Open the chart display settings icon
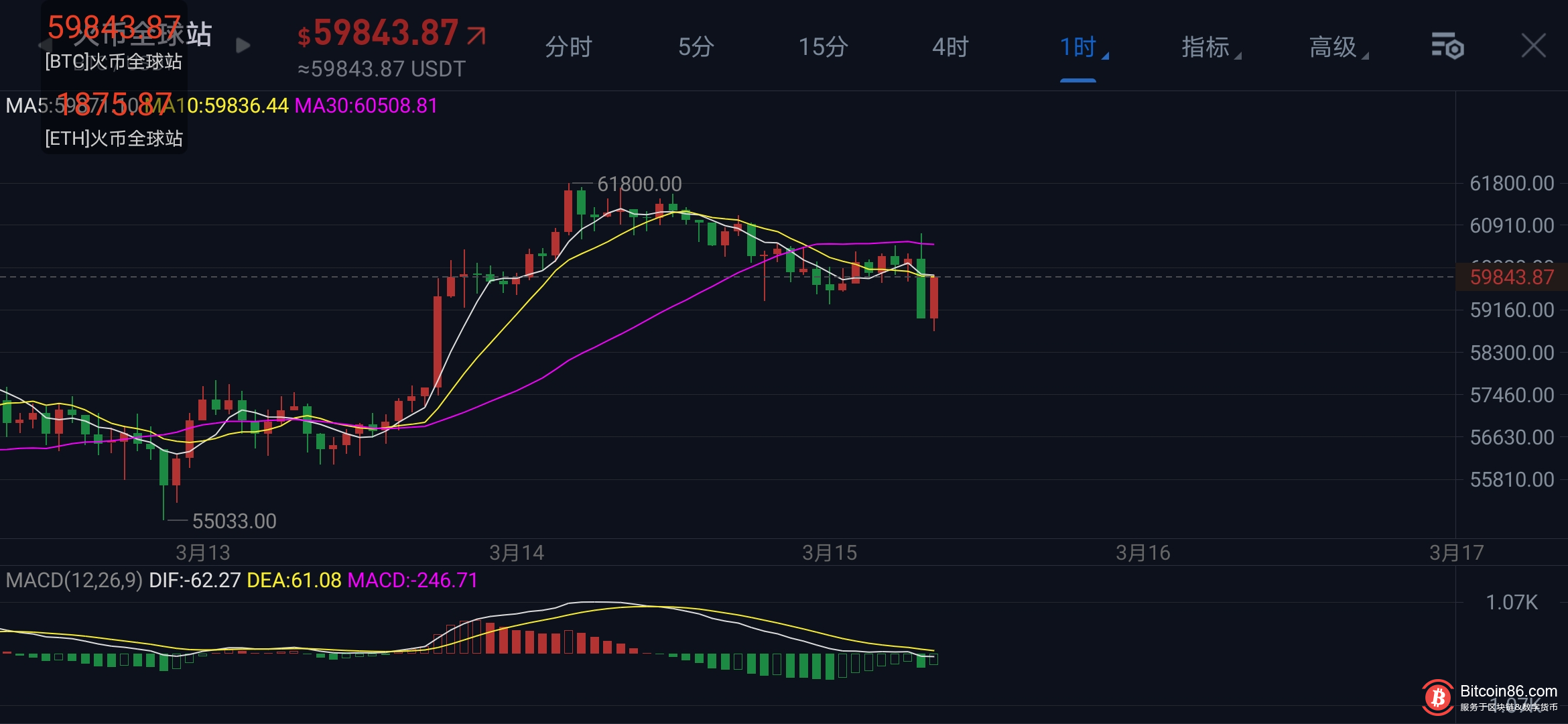The image size is (1568, 724). pyautogui.click(x=1447, y=46)
